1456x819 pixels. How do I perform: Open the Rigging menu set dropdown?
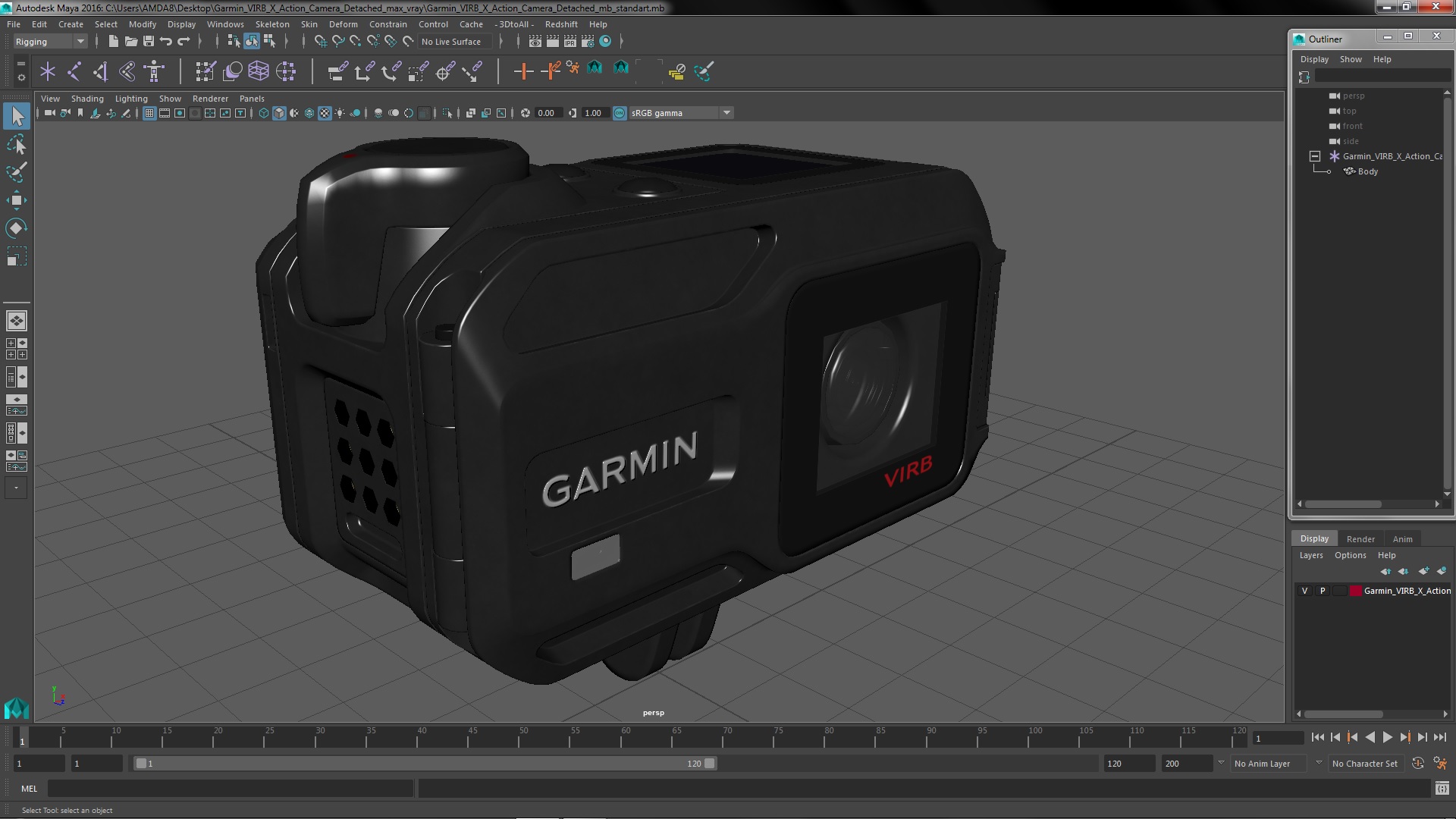[x=49, y=42]
